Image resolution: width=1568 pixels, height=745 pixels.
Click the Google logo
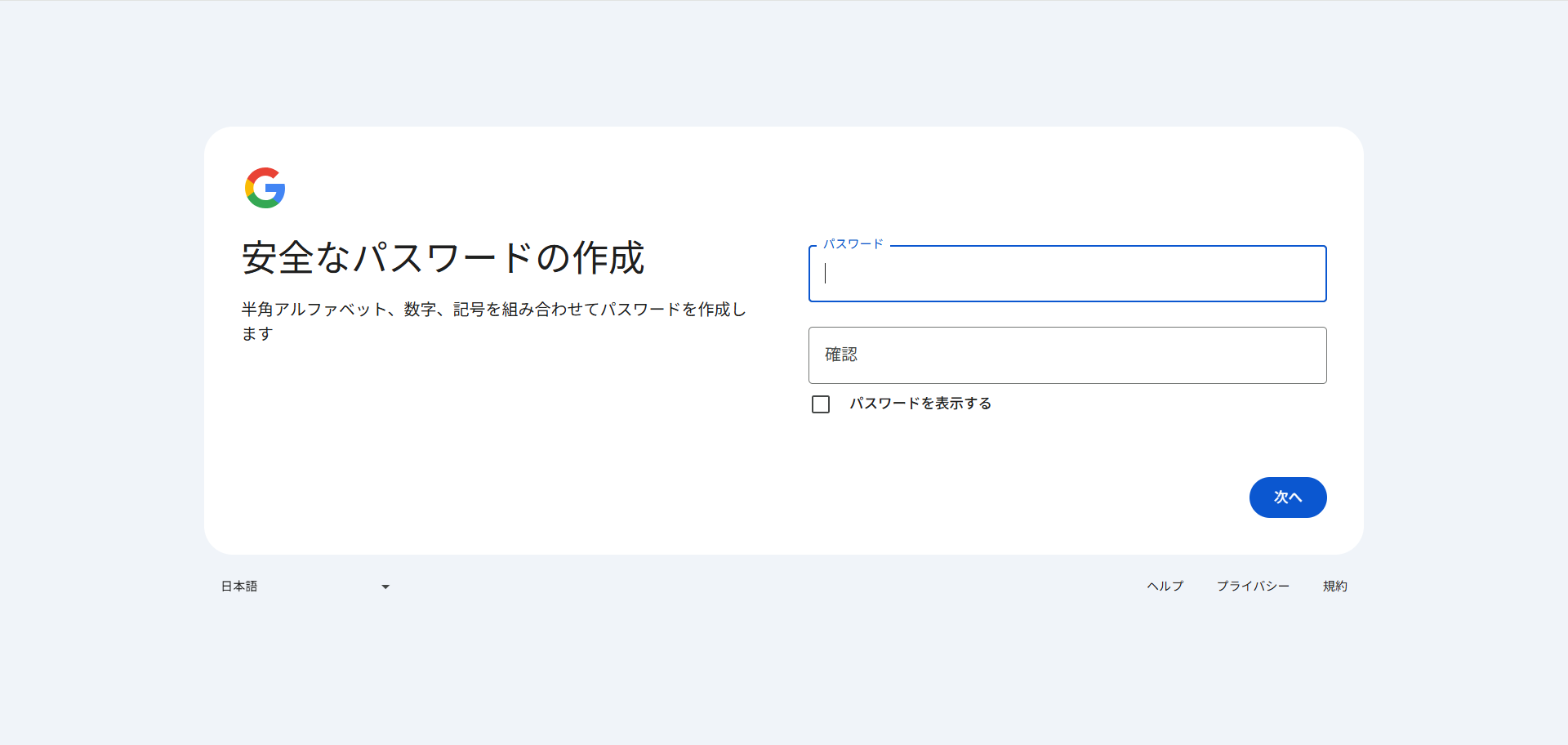point(264,188)
